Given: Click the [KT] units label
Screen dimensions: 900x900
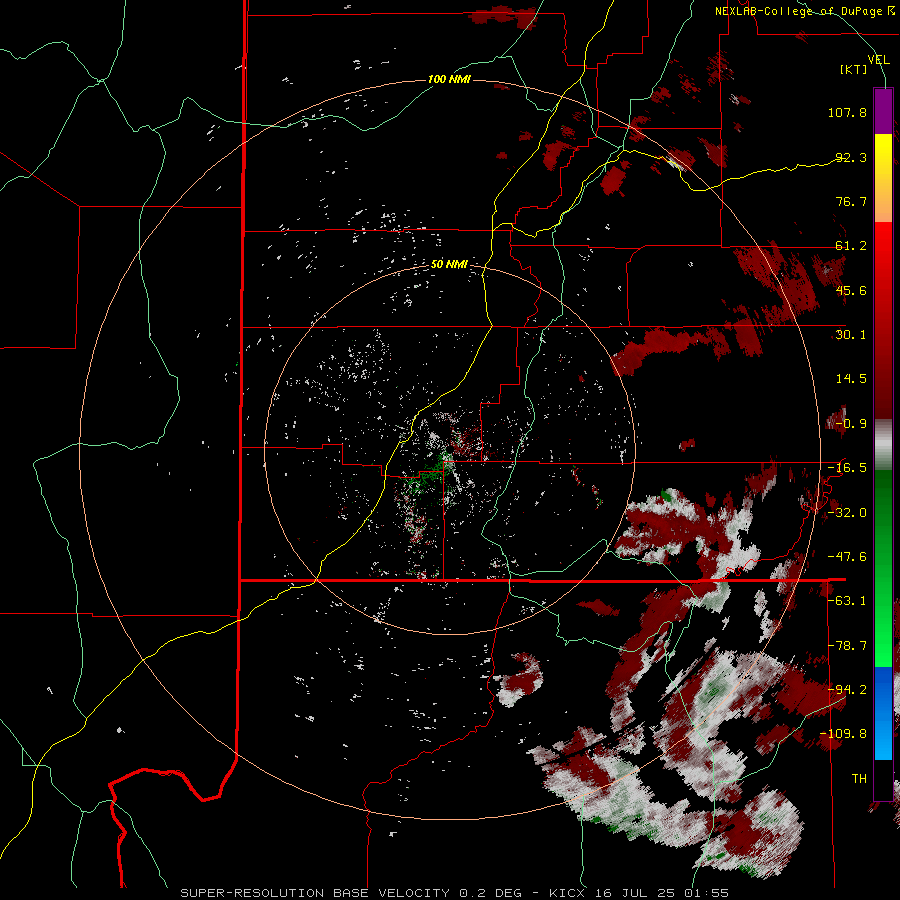Looking at the screenshot, I should (x=854, y=69).
